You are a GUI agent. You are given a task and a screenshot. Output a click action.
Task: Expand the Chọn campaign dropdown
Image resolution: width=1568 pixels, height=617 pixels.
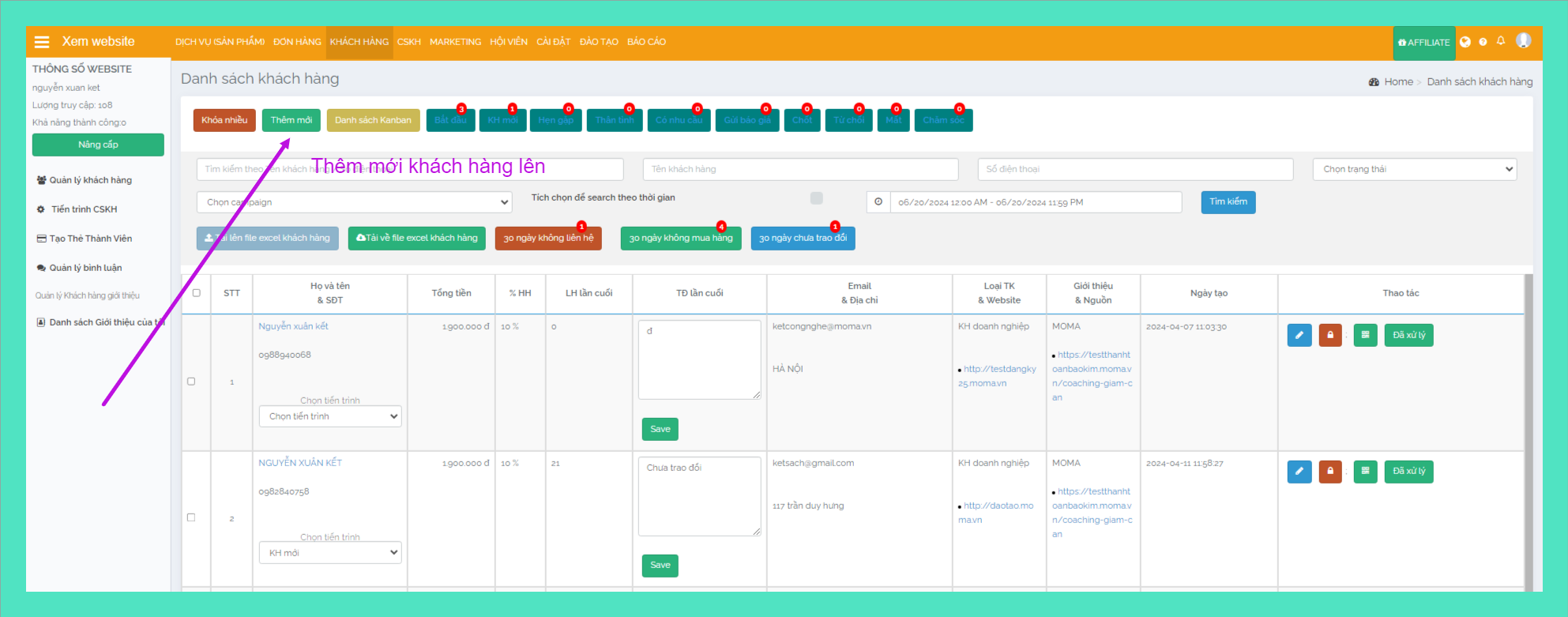point(354,202)
